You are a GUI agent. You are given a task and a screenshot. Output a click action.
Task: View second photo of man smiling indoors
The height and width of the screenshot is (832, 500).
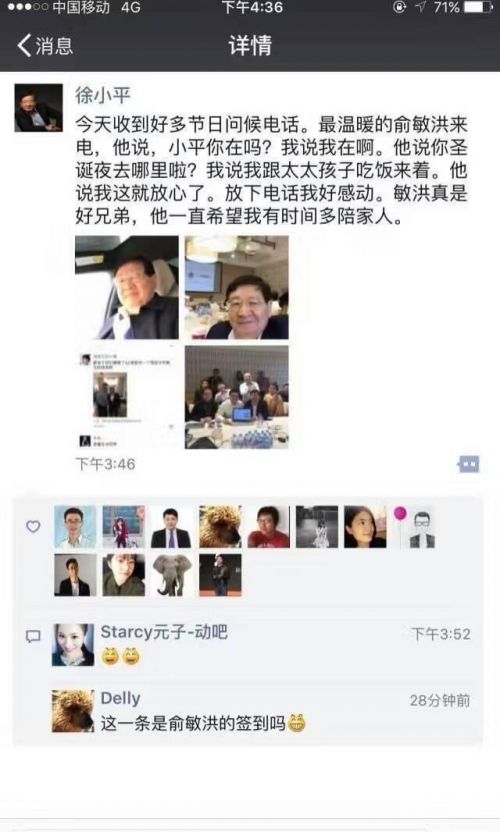[237, 288]
